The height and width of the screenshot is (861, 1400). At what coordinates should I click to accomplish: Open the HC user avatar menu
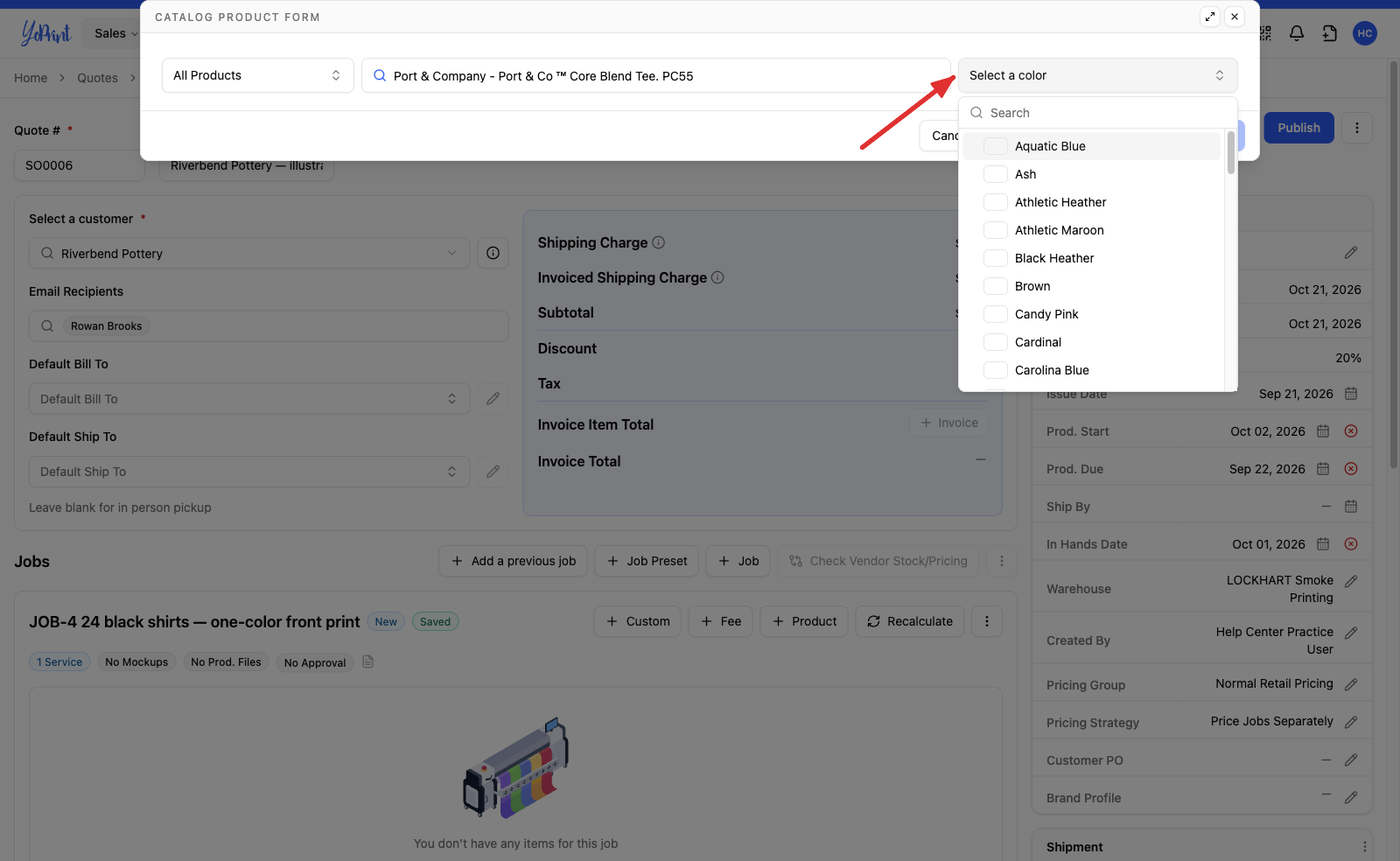click(x=1365, y=33)
